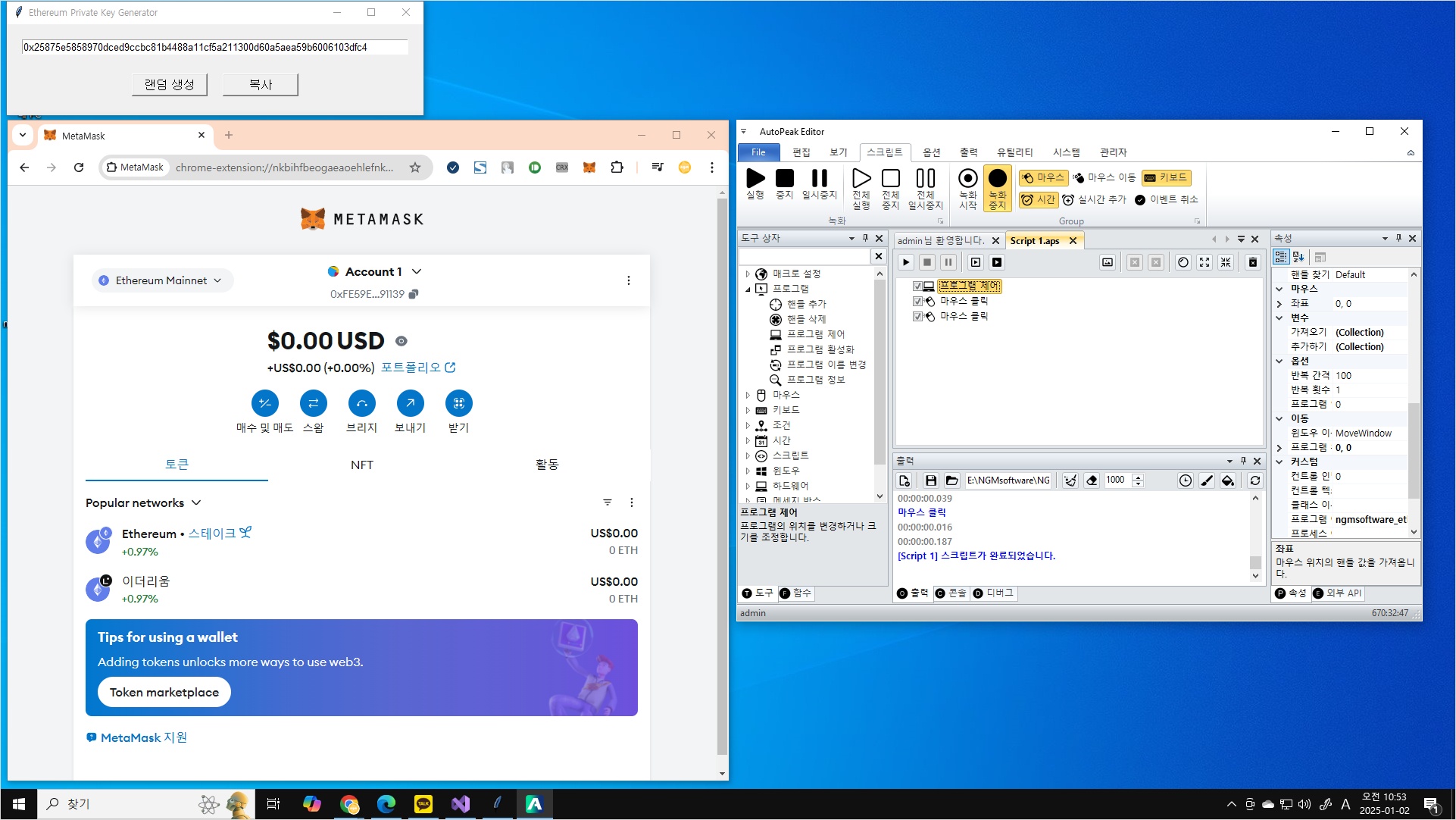Expand the 스크립트 tree node in toolbox
Screen dimensions: 1456x820
tap(748, 455)
